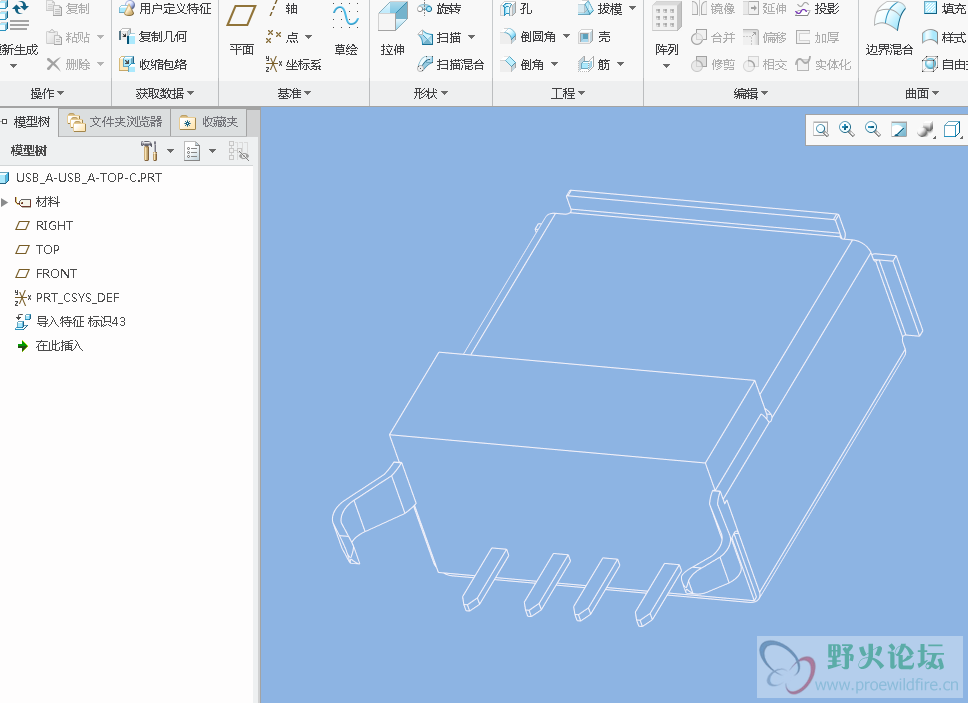Zoom in using the graphics toolbar
This screenshot has width=968, height=703.
click(847, 130)
